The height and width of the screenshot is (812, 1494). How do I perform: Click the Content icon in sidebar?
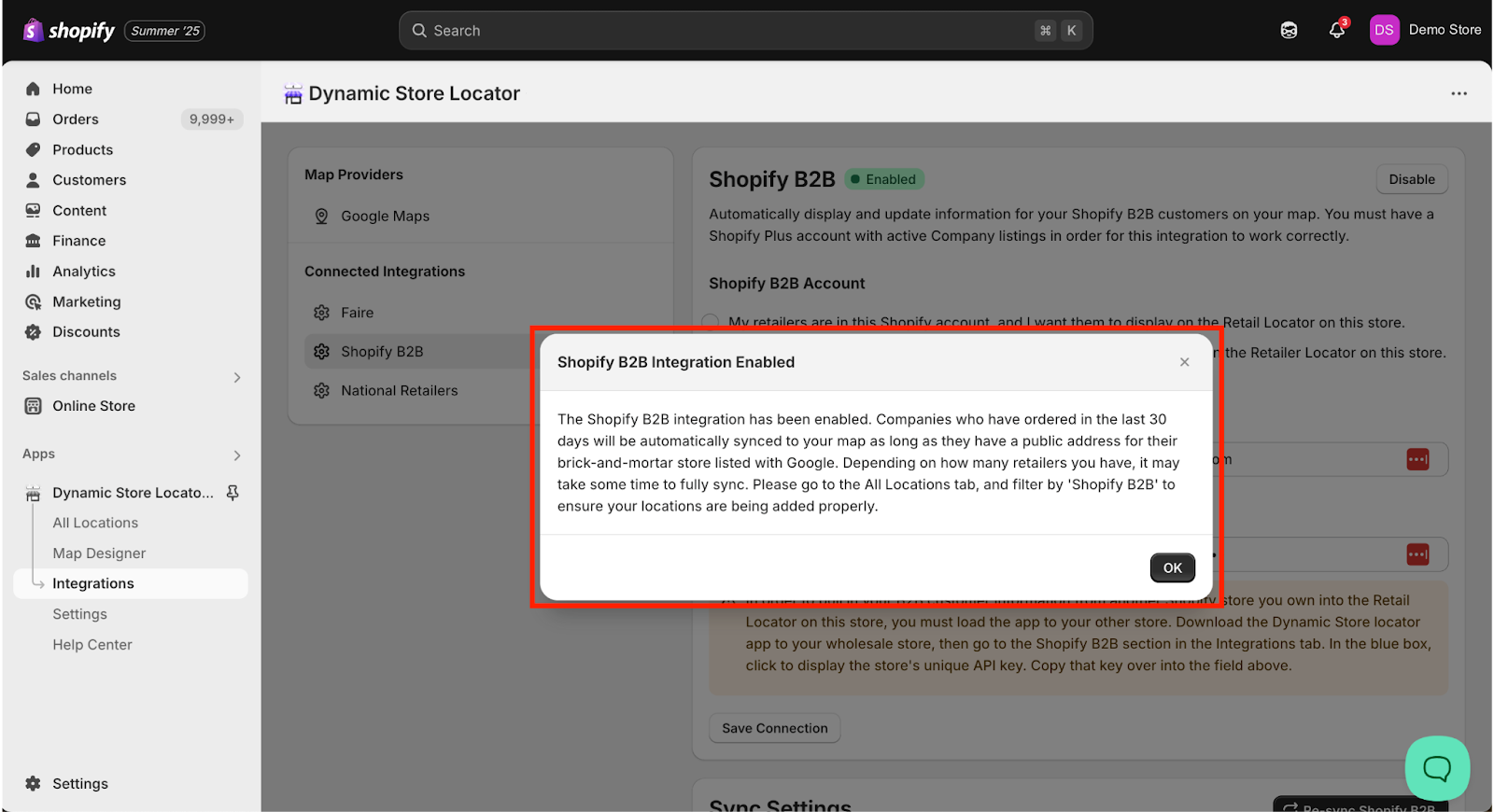coord(34,211)
